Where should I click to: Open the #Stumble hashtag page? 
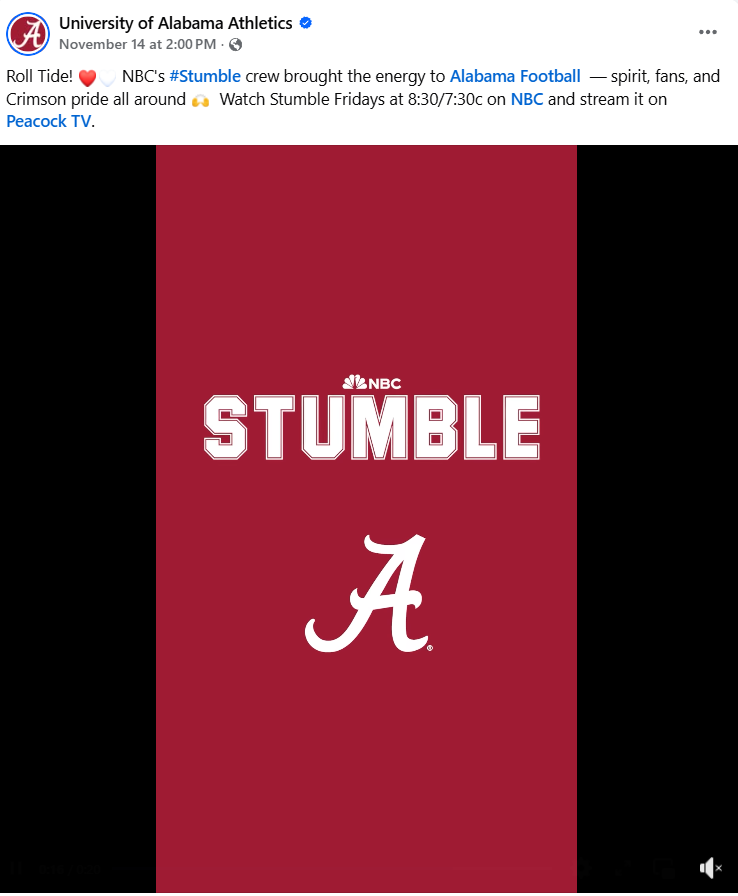coord(205,76)
